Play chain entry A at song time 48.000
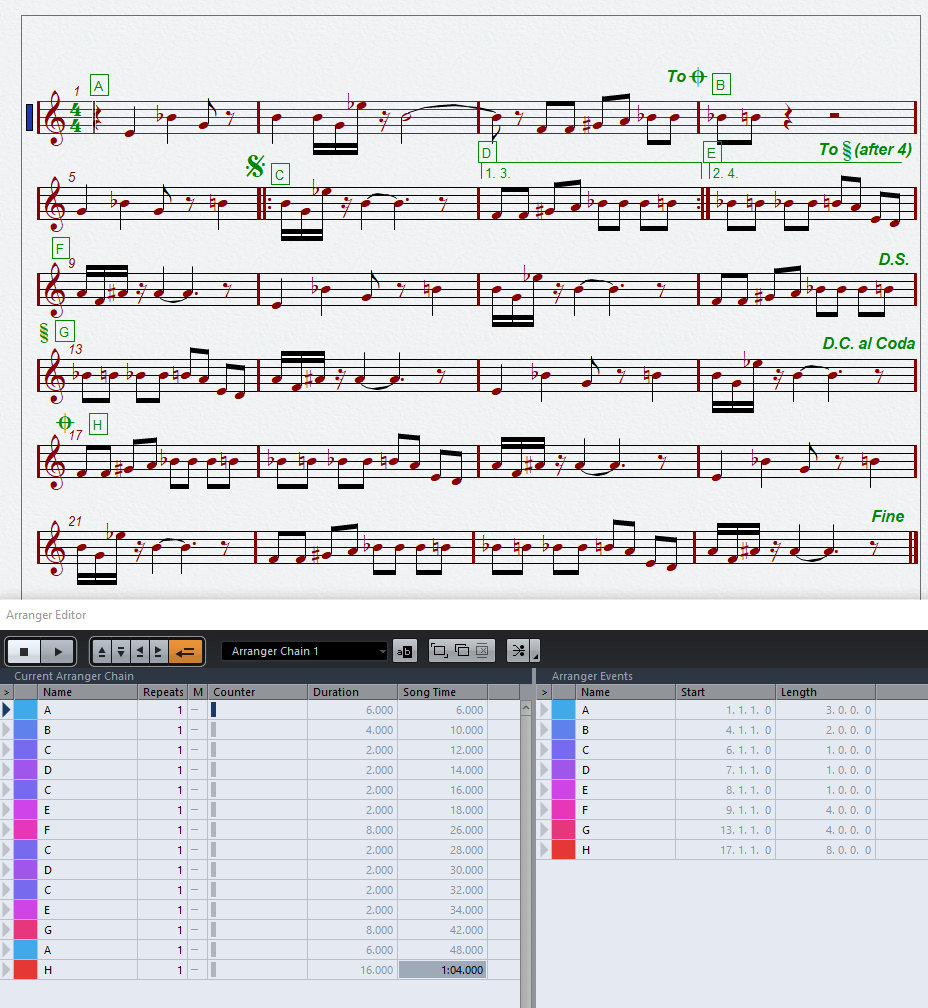This screenshot has height=1008, width=928. 6,950
